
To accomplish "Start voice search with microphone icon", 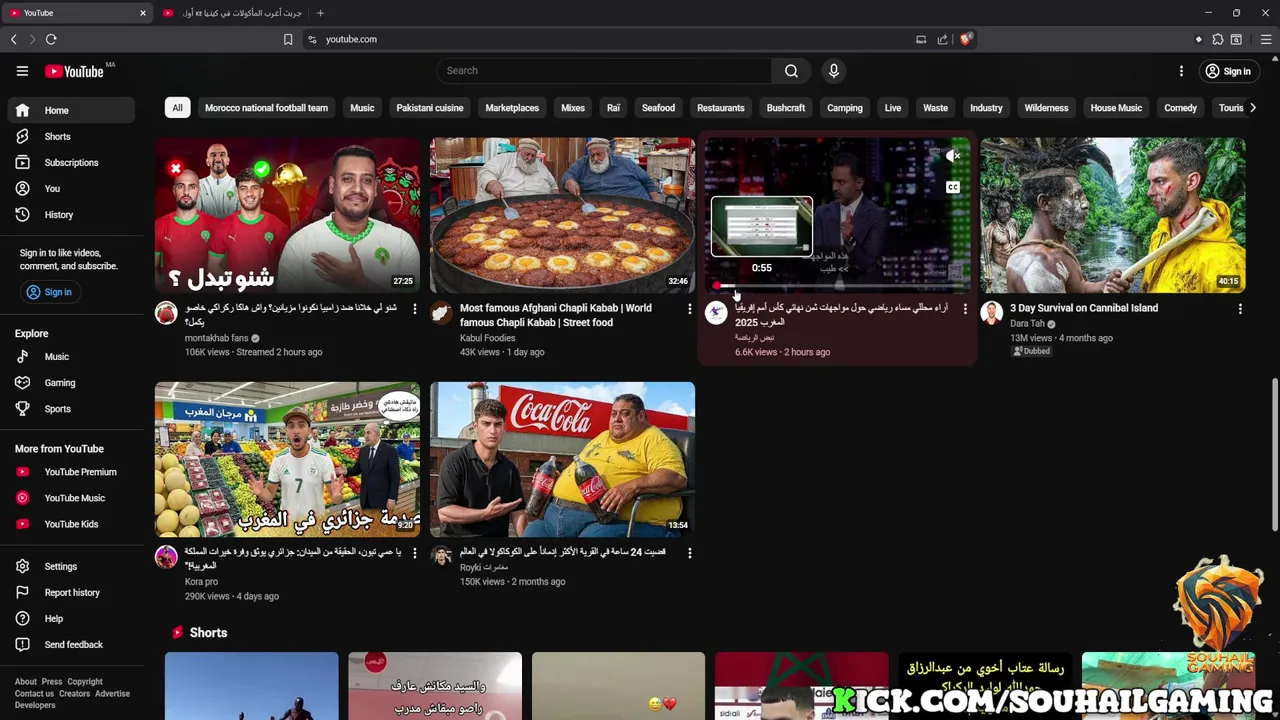I will (833, 71).
